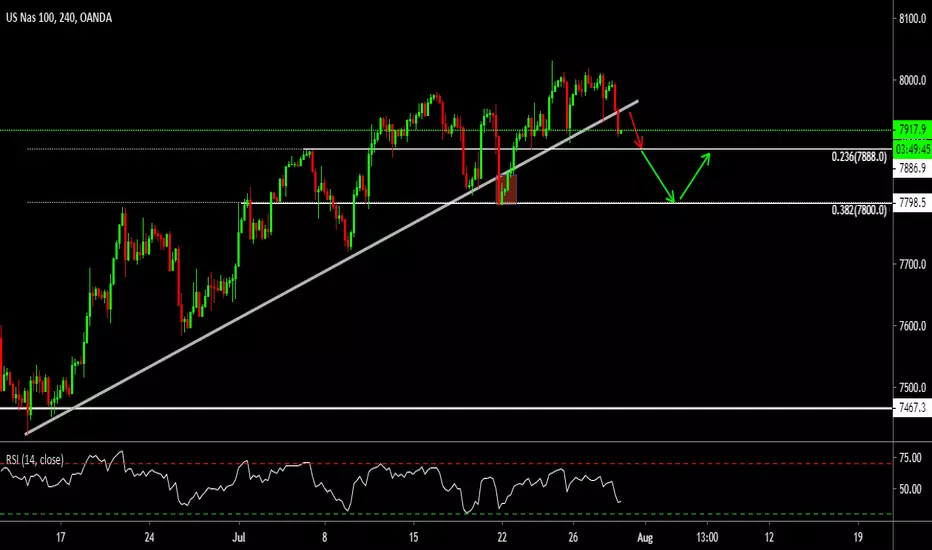Click the RSI 50.00 scale value
This screenshot has height=550, width=932.
click(x=910, y=489)
